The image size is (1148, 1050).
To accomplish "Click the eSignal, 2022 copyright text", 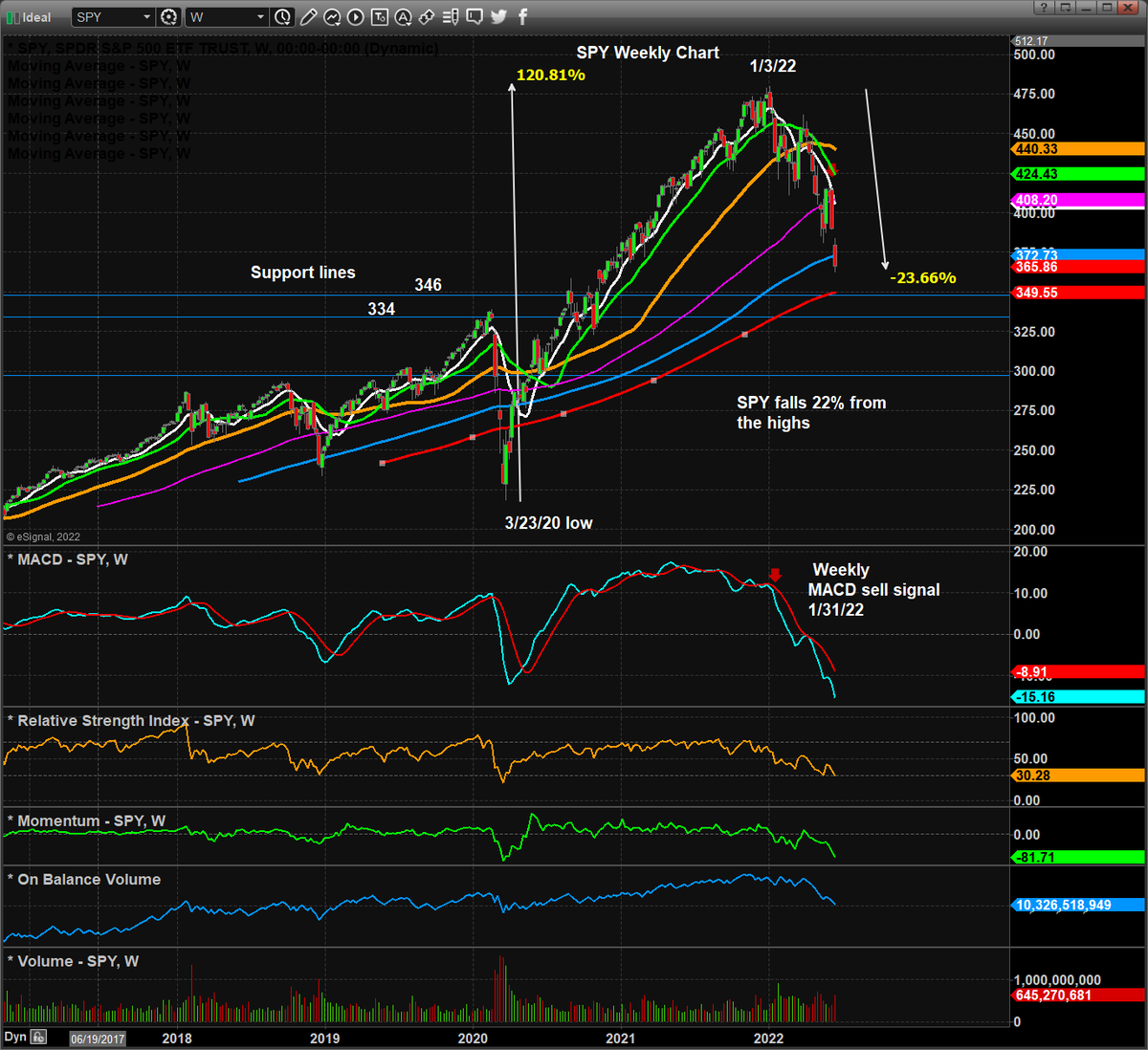I will [43, 537].
